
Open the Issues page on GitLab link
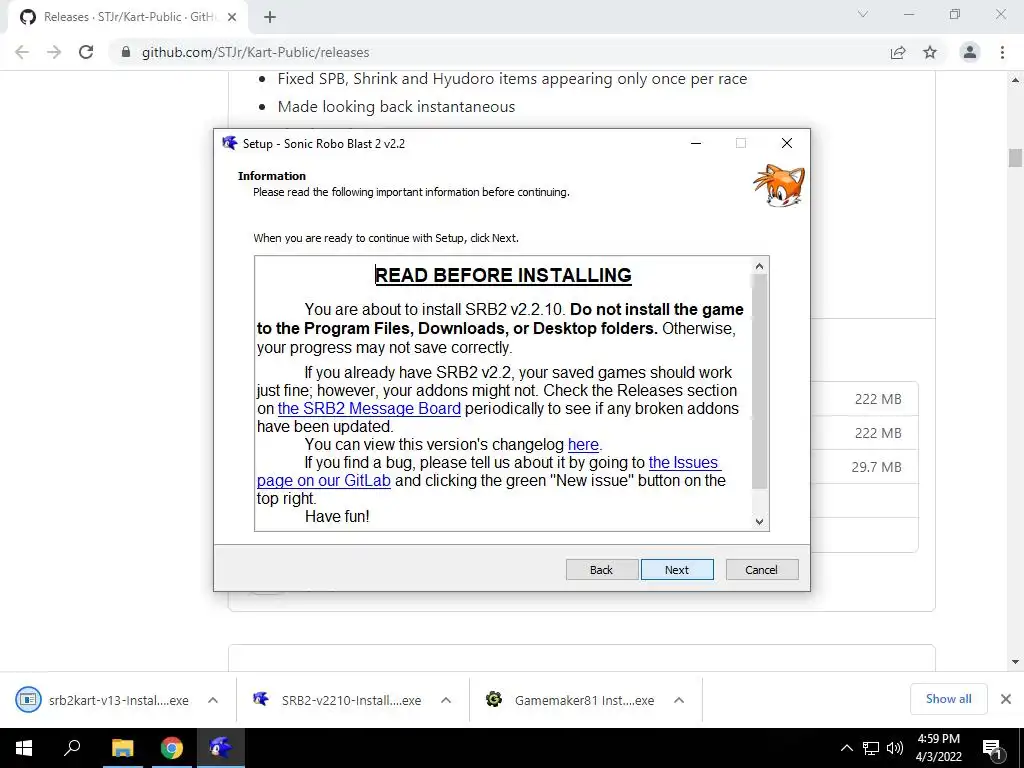point(488,472)
